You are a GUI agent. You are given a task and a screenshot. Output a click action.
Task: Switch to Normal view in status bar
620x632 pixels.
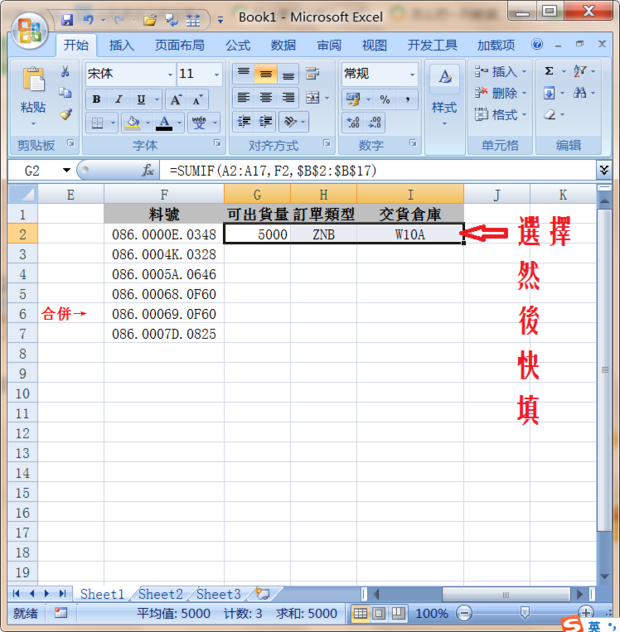pyautogui.click(x=360, y=613)
